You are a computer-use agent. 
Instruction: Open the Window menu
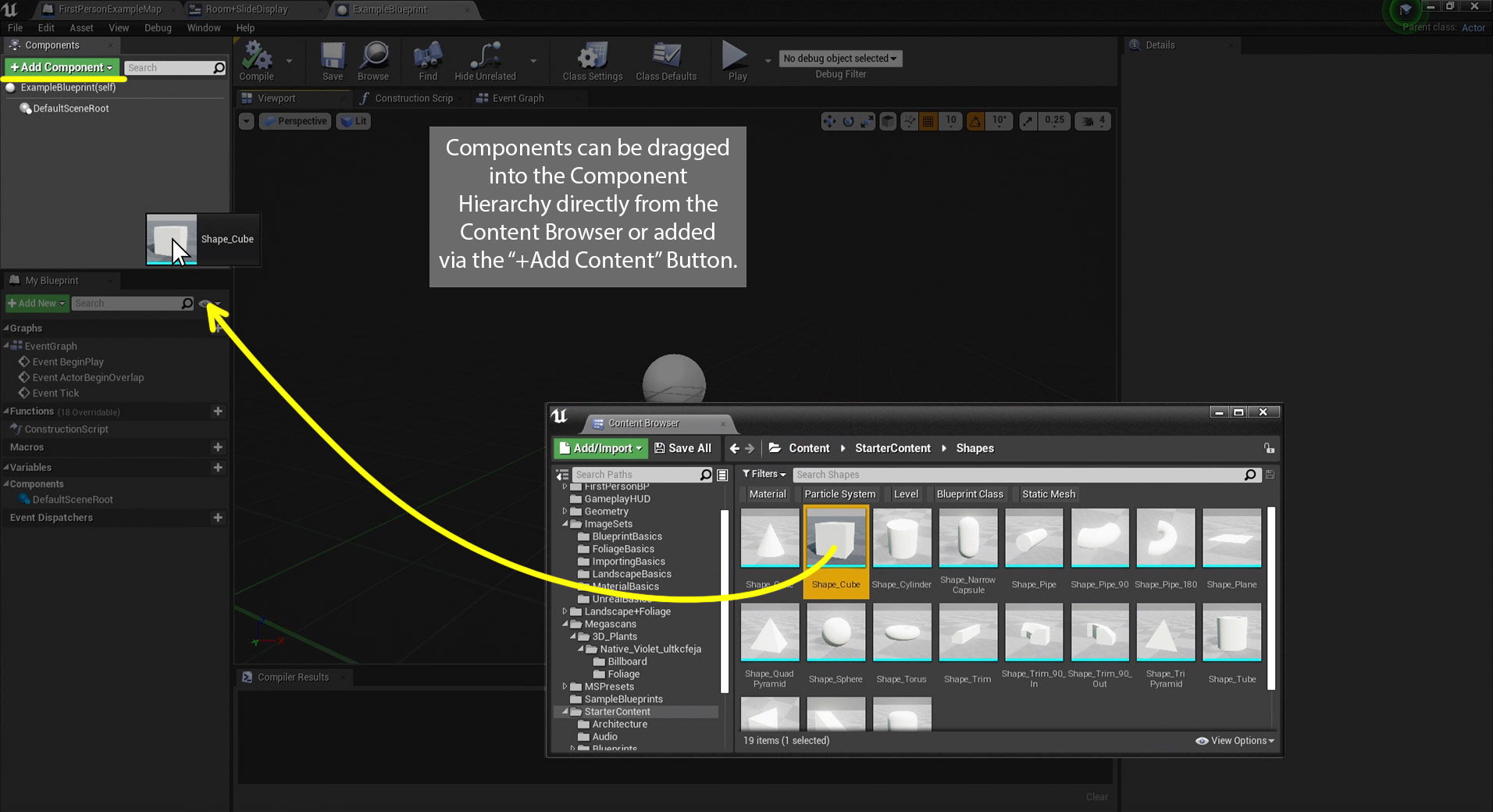[x=204, y=28]
